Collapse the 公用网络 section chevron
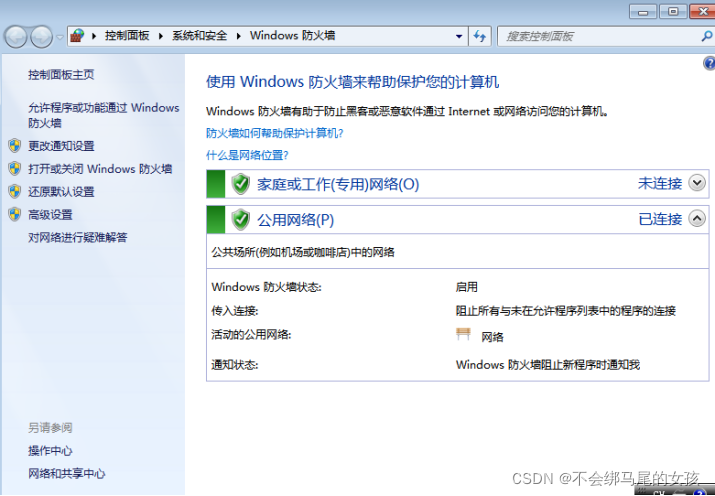 (x=697, y=219)
